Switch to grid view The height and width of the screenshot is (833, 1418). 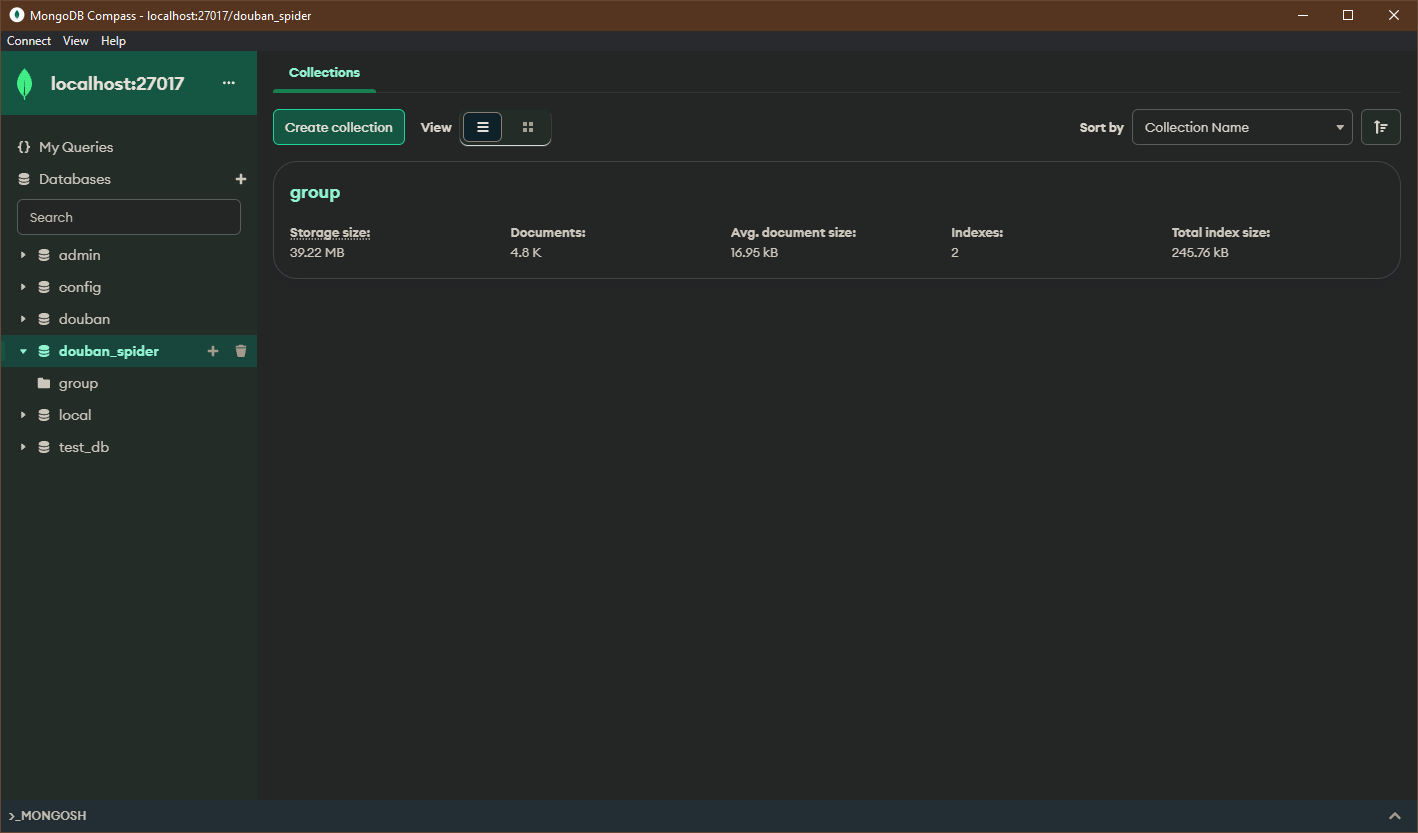click(528, 127)
